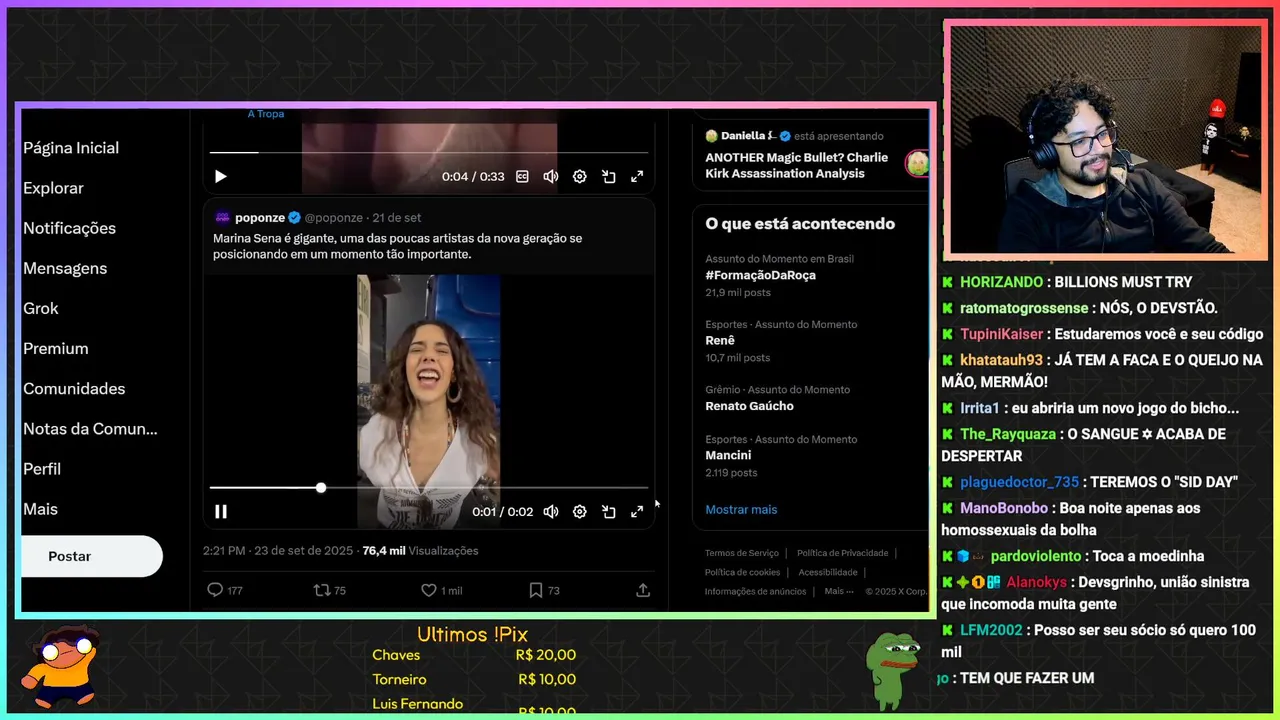The image size is (1280, 720).
Task: Open Notificações in the sidebar
Action: click(69, 228)
